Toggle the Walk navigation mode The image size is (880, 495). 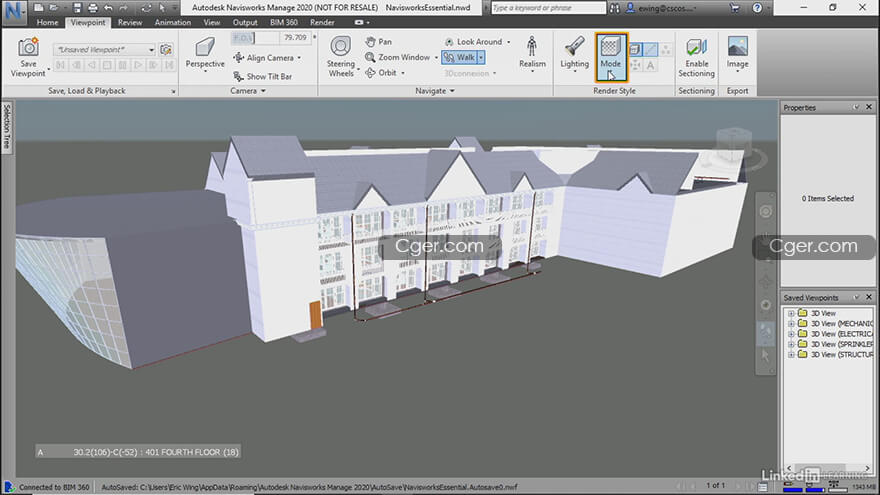click(459, 57)
